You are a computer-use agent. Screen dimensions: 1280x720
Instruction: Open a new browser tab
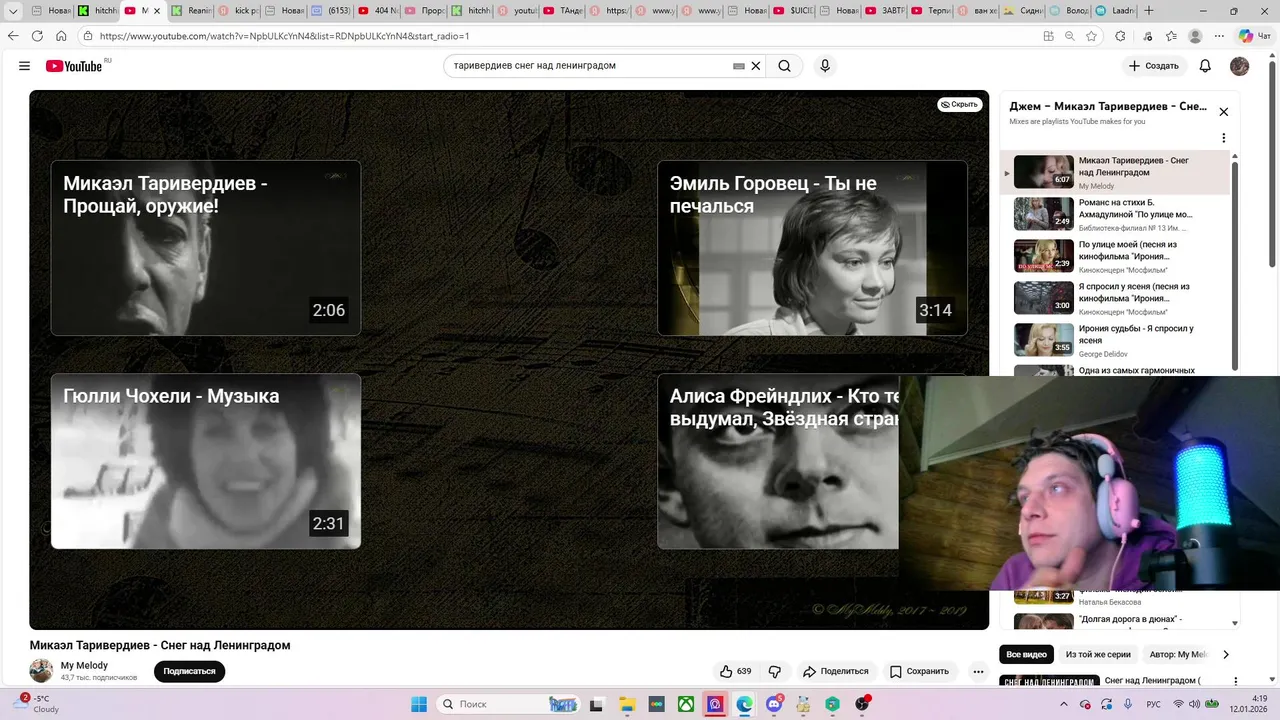click(1149, 11)
